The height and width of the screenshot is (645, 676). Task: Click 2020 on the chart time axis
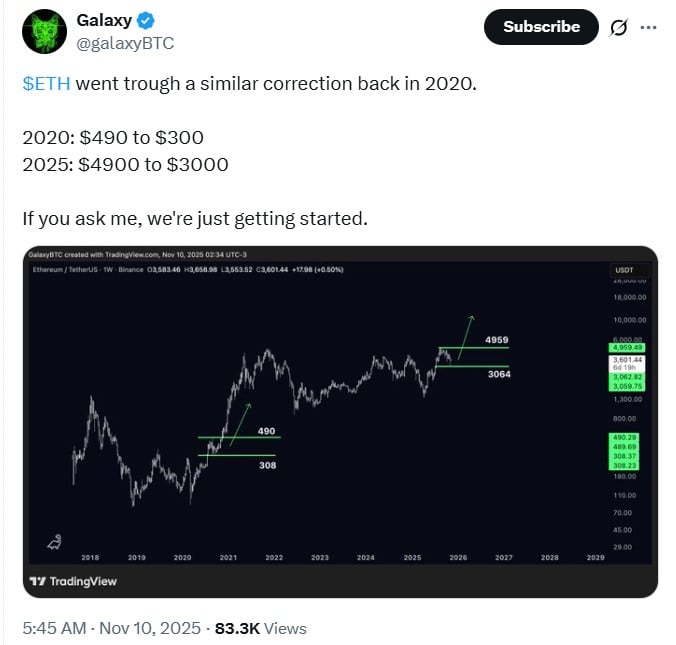[182, 557]
